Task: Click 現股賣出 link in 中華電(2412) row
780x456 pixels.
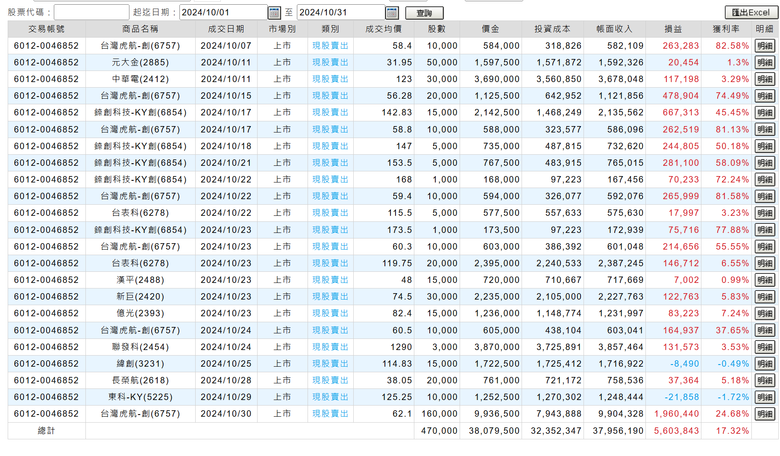Action: coord(330,79)
